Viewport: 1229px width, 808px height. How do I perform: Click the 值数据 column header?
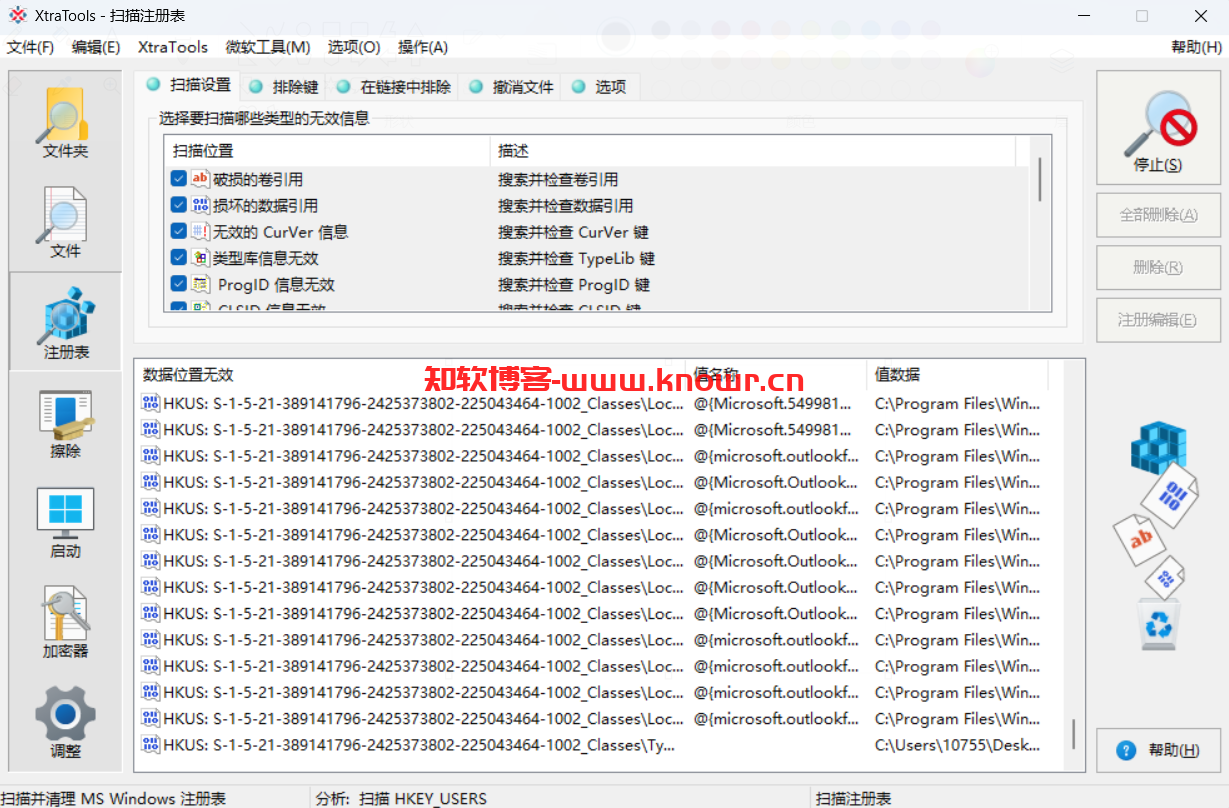(957, 374)
